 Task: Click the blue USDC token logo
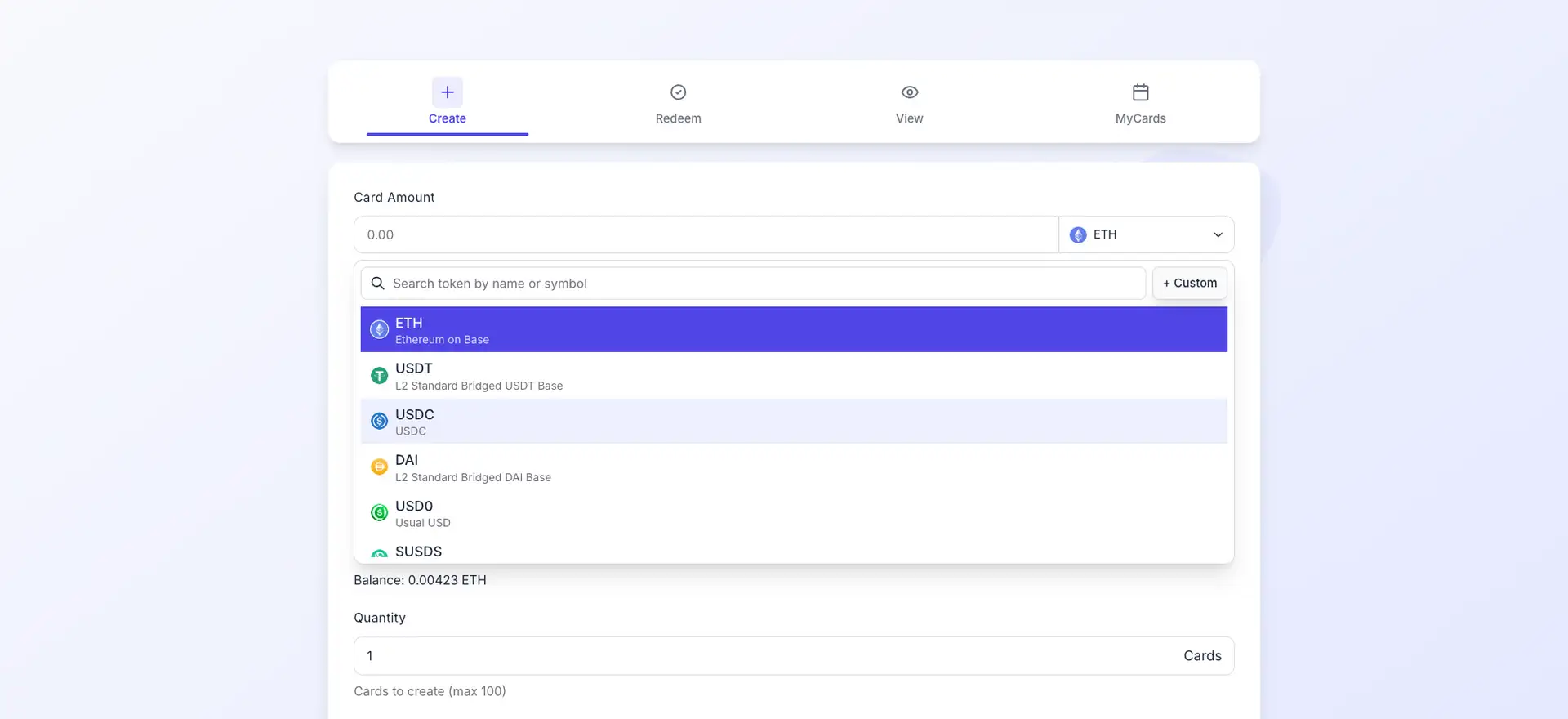379,422
